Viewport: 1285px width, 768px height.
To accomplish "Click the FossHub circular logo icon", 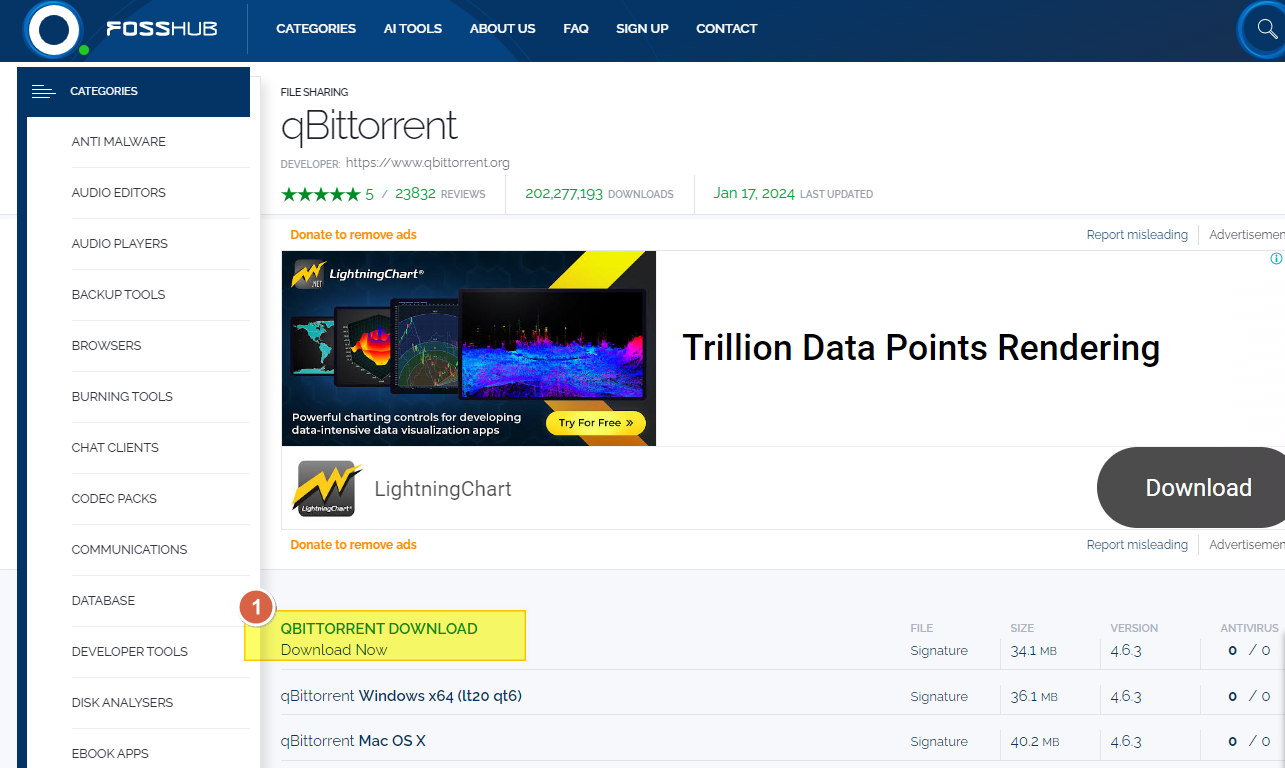I will [x=54, y=28].
